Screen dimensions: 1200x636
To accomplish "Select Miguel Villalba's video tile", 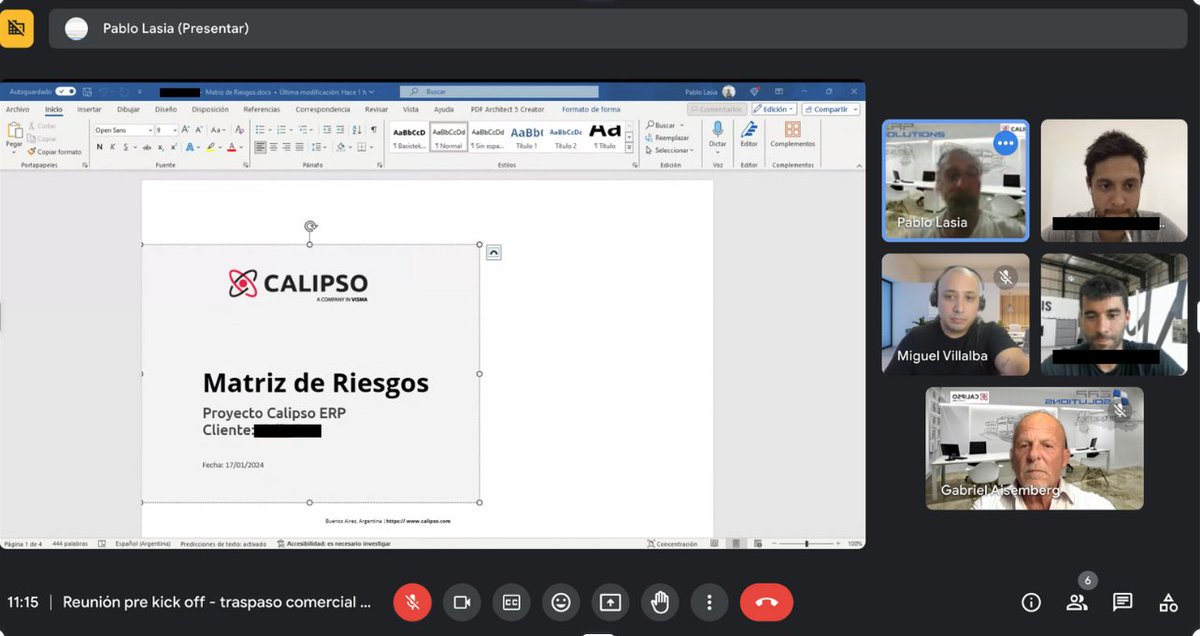I will (x=955, y=314).
